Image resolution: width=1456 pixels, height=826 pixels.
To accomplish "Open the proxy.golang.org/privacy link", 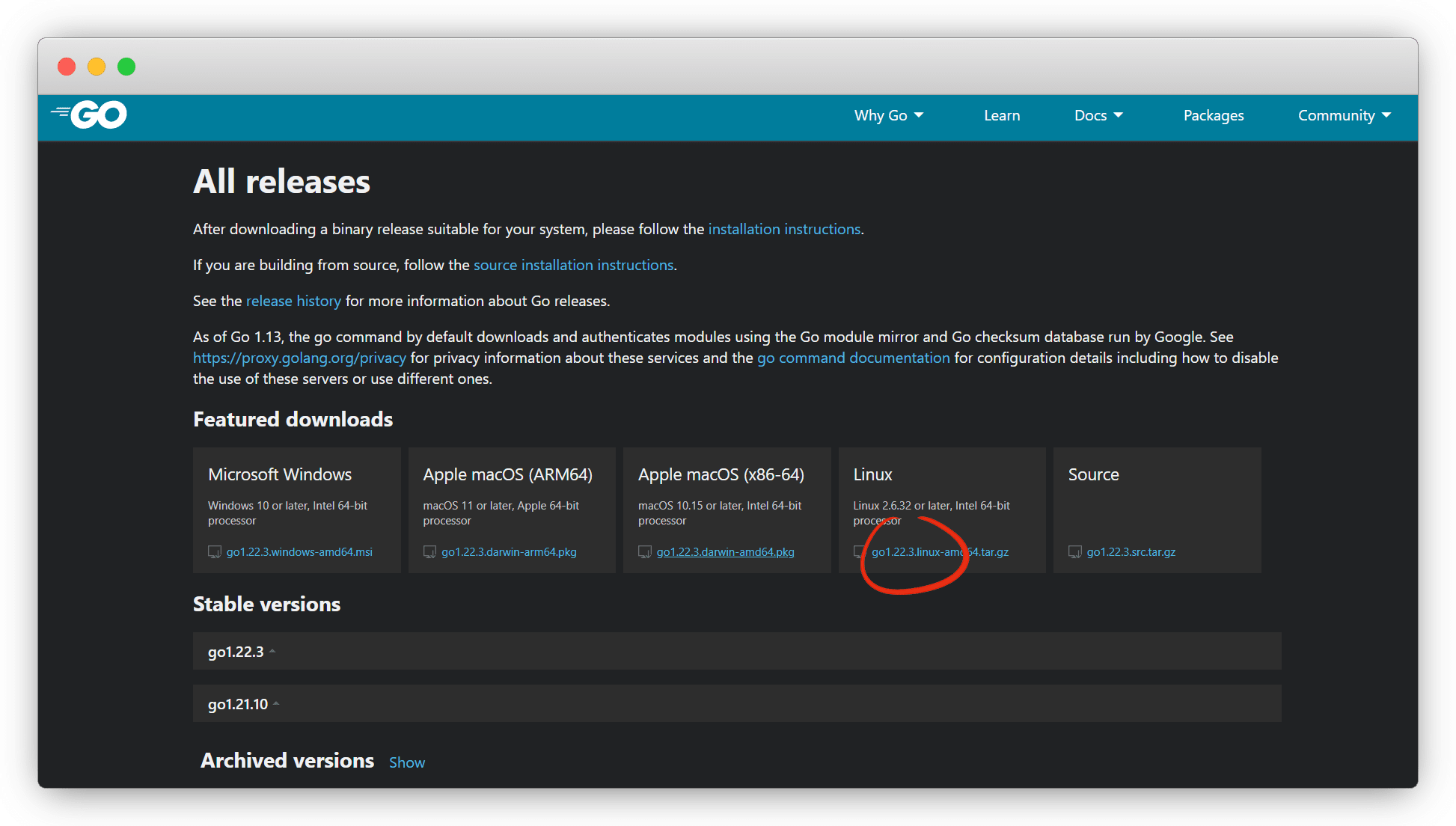I will pyautogui.click(x=299, y=358).
